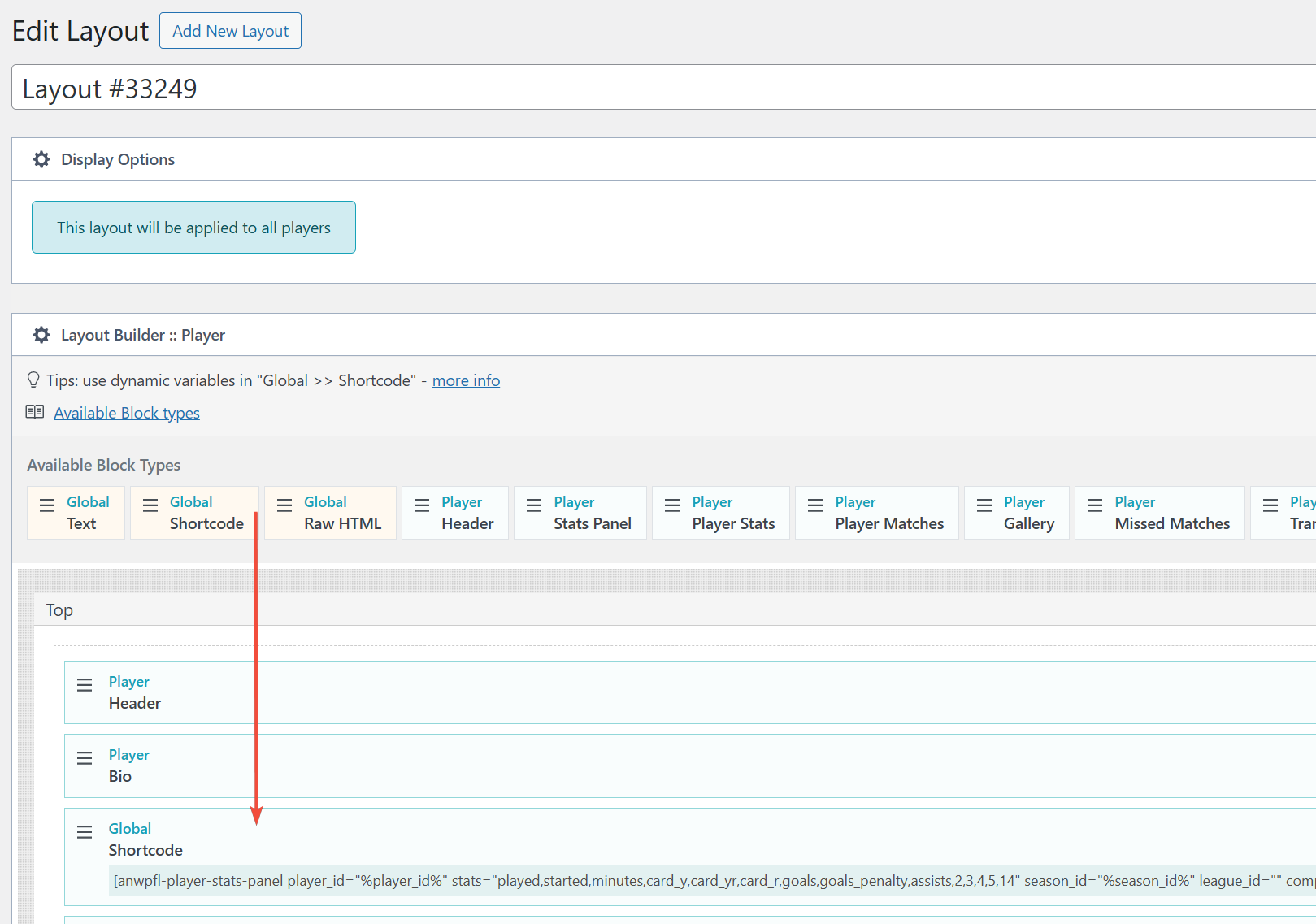Grab handle icon of Global Text block
The width and height of the screenshot is (1316, 924).
point(48,505)
